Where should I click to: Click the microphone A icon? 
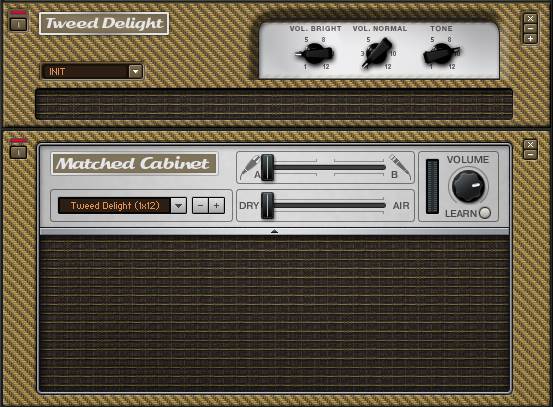tap(250, 166)
